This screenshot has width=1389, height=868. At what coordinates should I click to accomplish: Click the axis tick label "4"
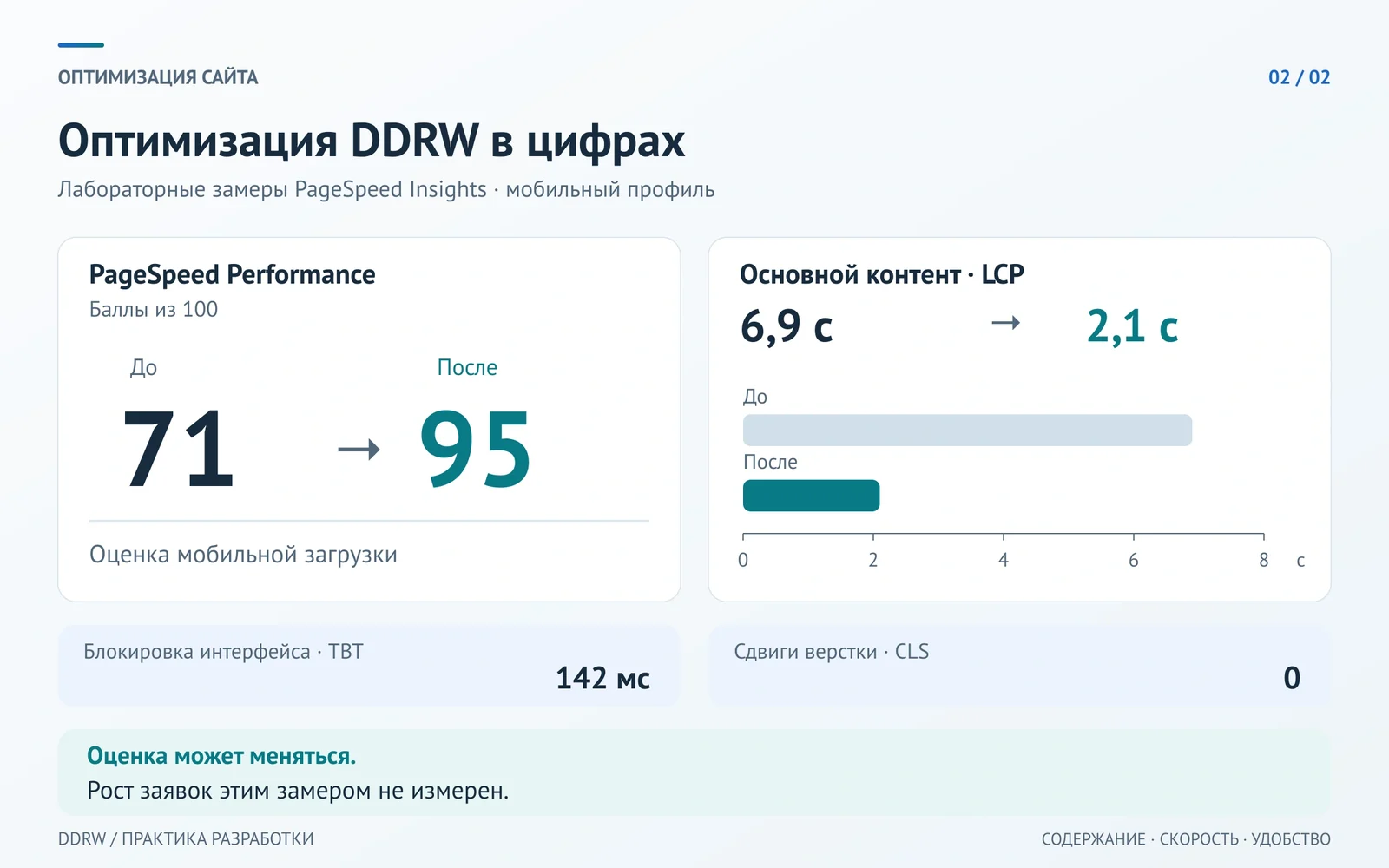pos(1004,560)
